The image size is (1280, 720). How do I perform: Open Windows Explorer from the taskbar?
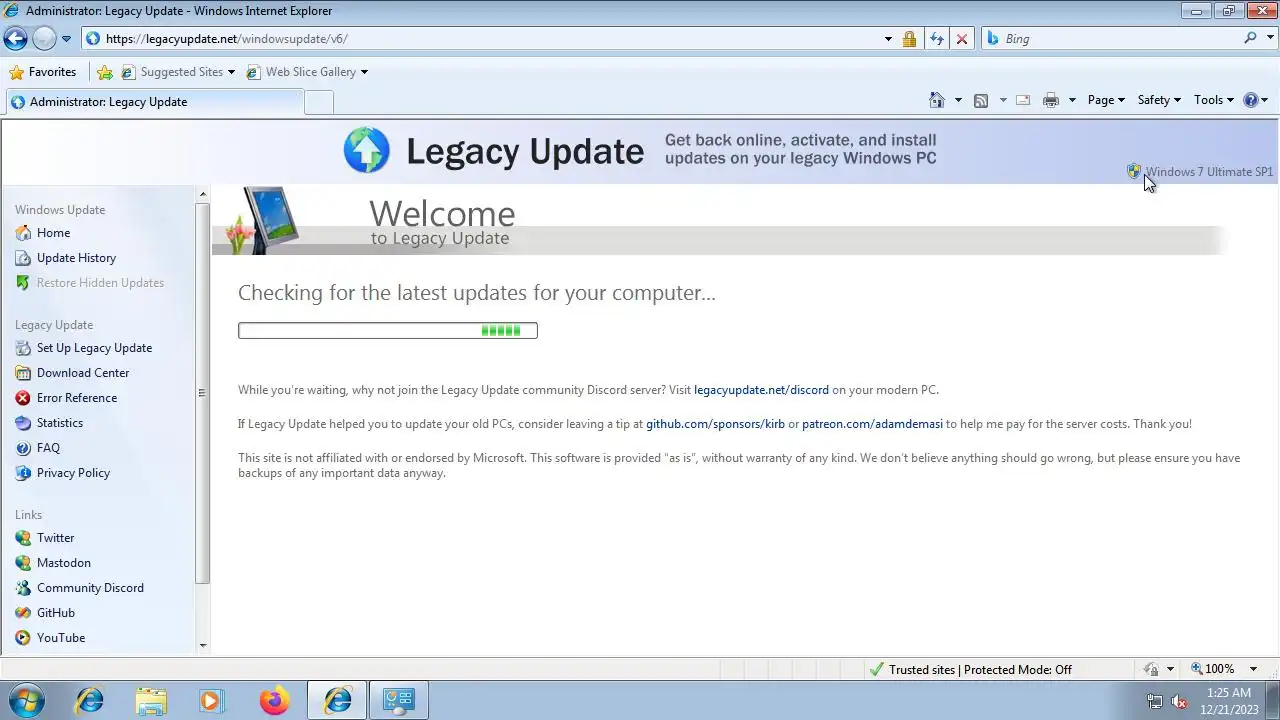point(150,701)
